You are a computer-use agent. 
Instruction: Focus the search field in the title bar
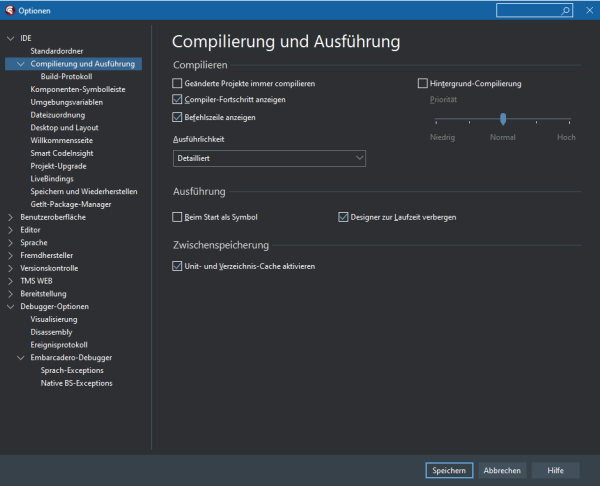point(534,11)
